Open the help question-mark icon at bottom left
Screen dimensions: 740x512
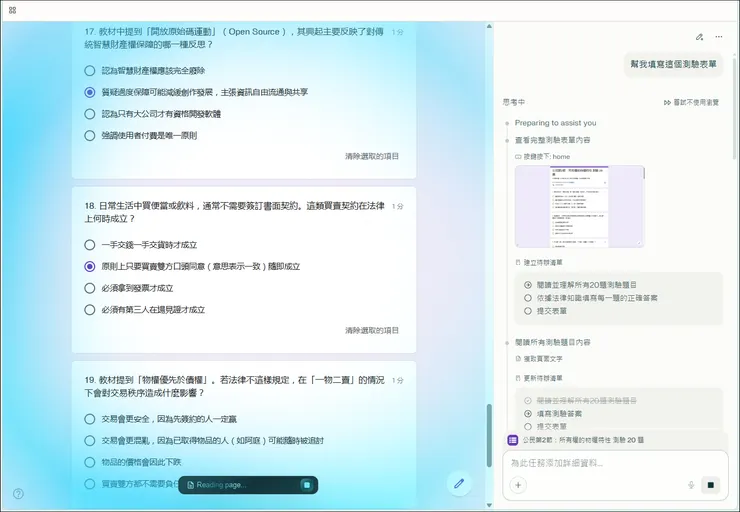click(x=18, y=494)
